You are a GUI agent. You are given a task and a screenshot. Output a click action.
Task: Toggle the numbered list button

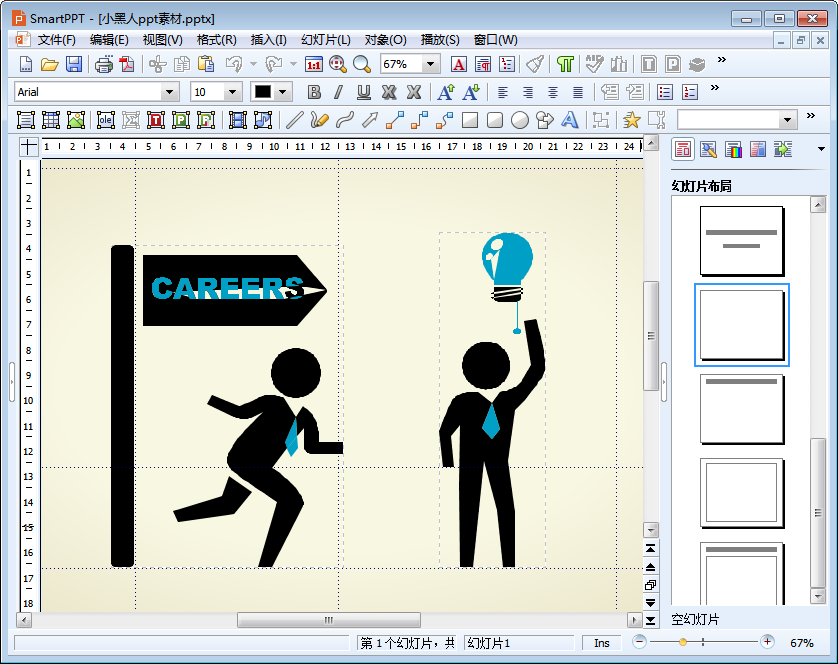(690, 92)
